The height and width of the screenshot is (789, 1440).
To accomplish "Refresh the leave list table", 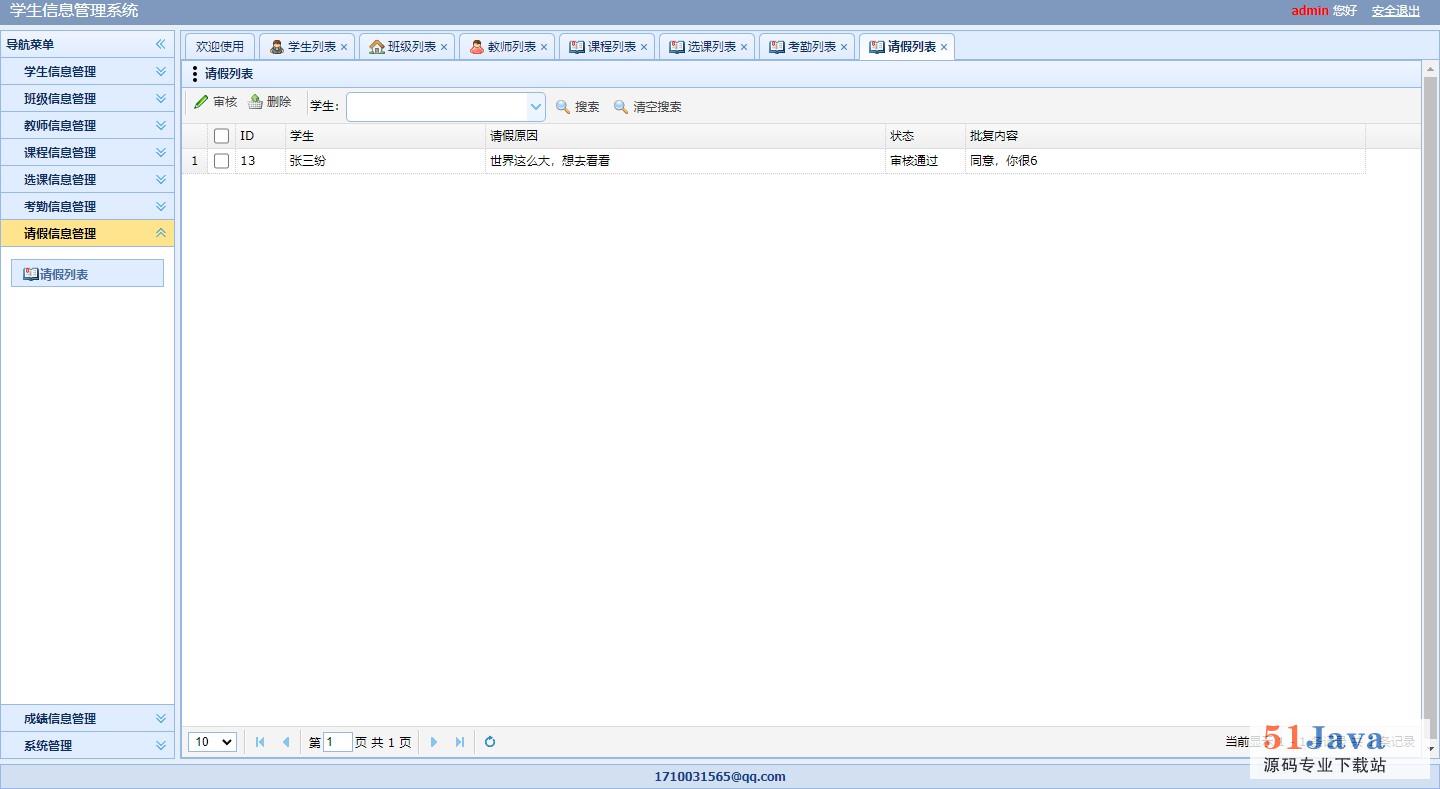I will 490,742.
